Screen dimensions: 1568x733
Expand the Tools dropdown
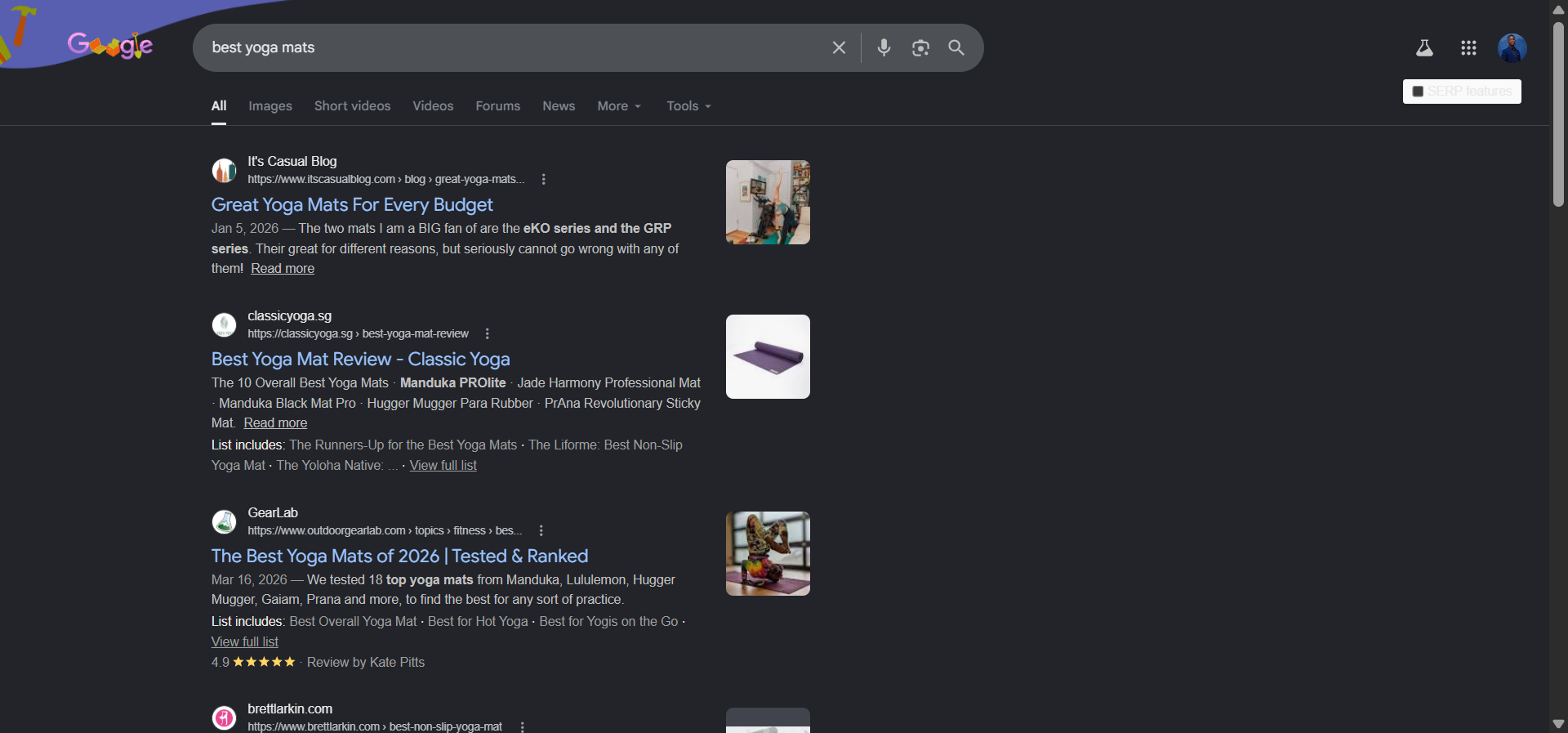coord(688,106)
